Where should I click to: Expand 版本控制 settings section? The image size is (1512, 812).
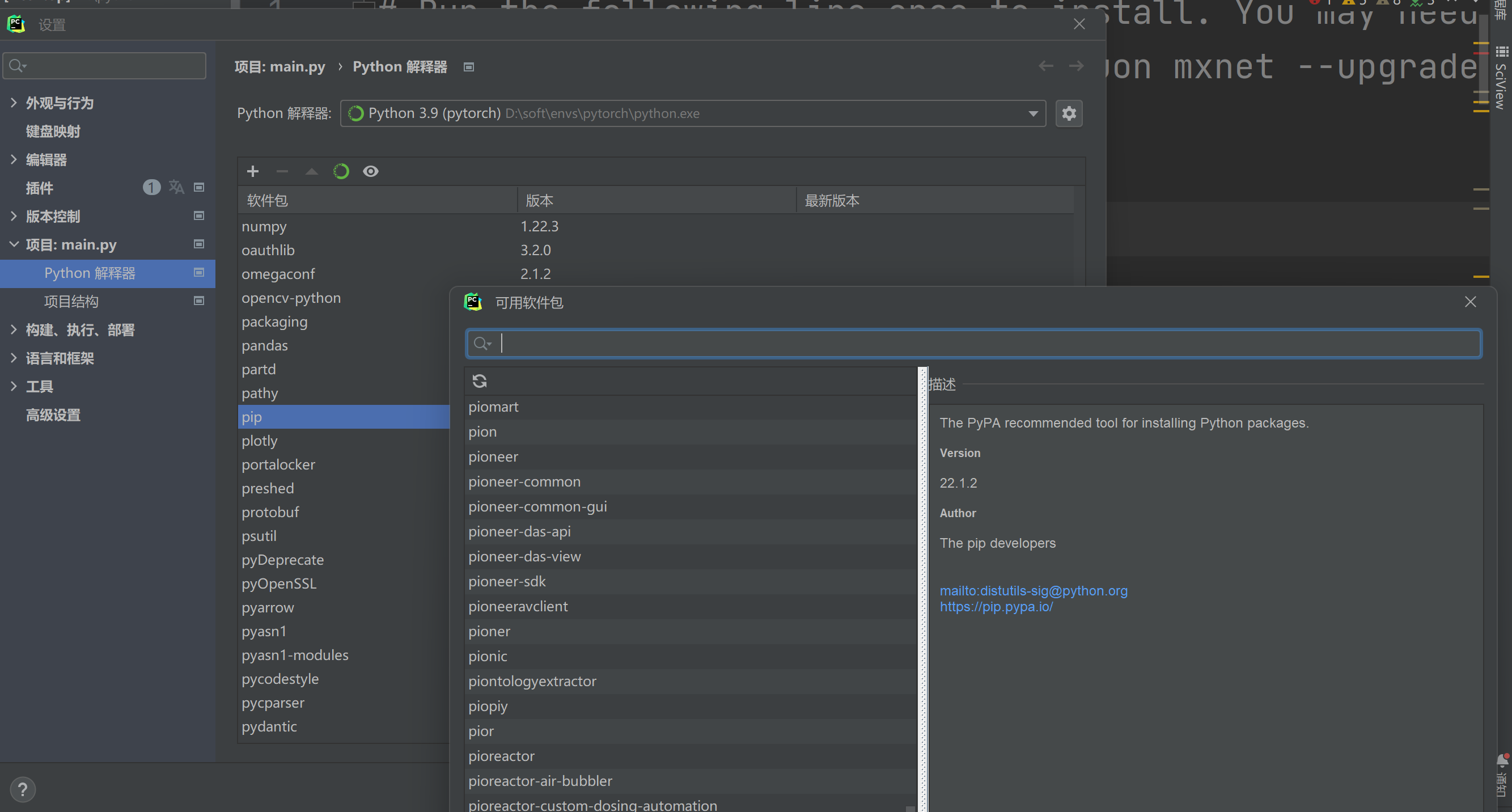14,216
